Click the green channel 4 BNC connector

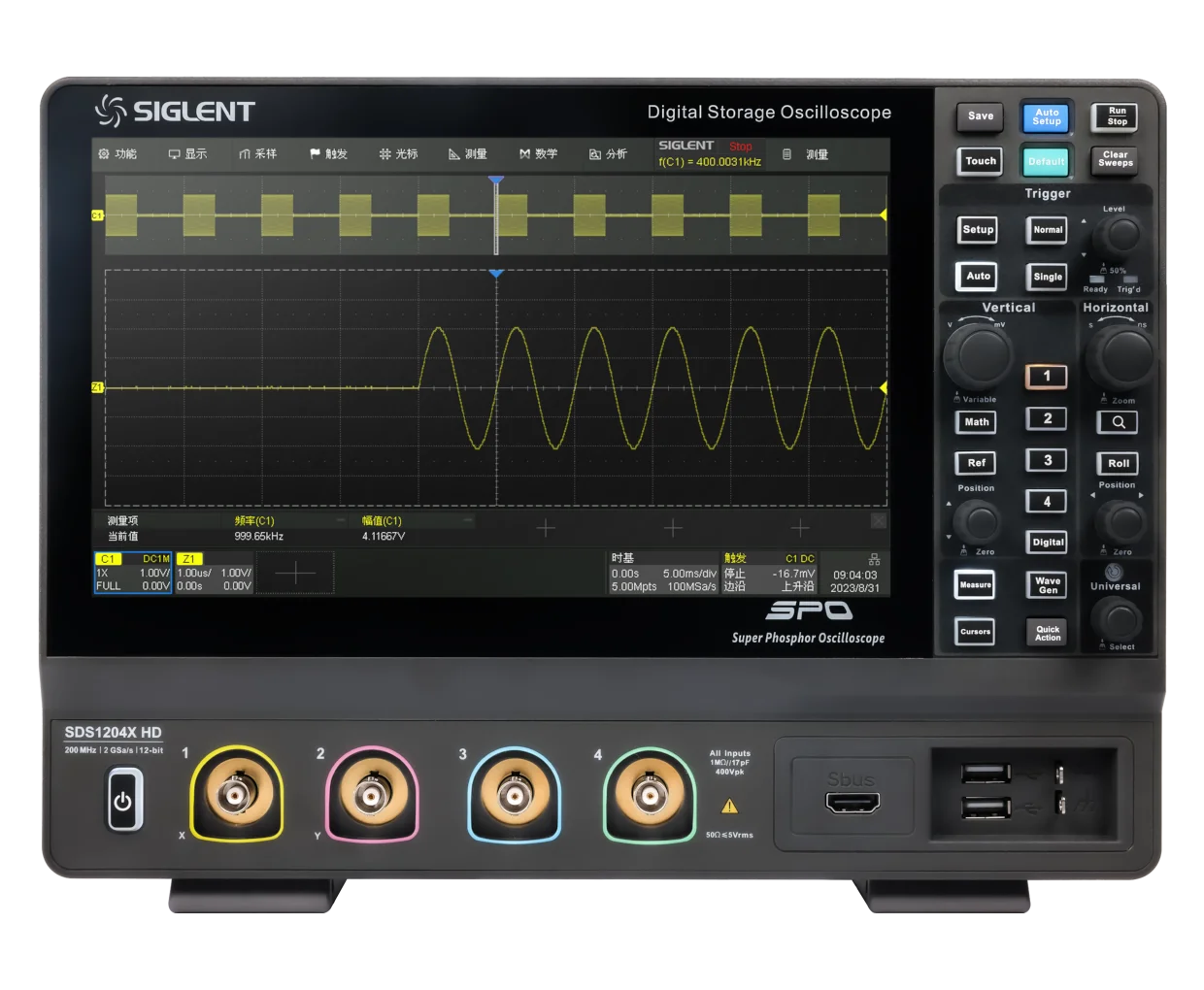point(650,796)
